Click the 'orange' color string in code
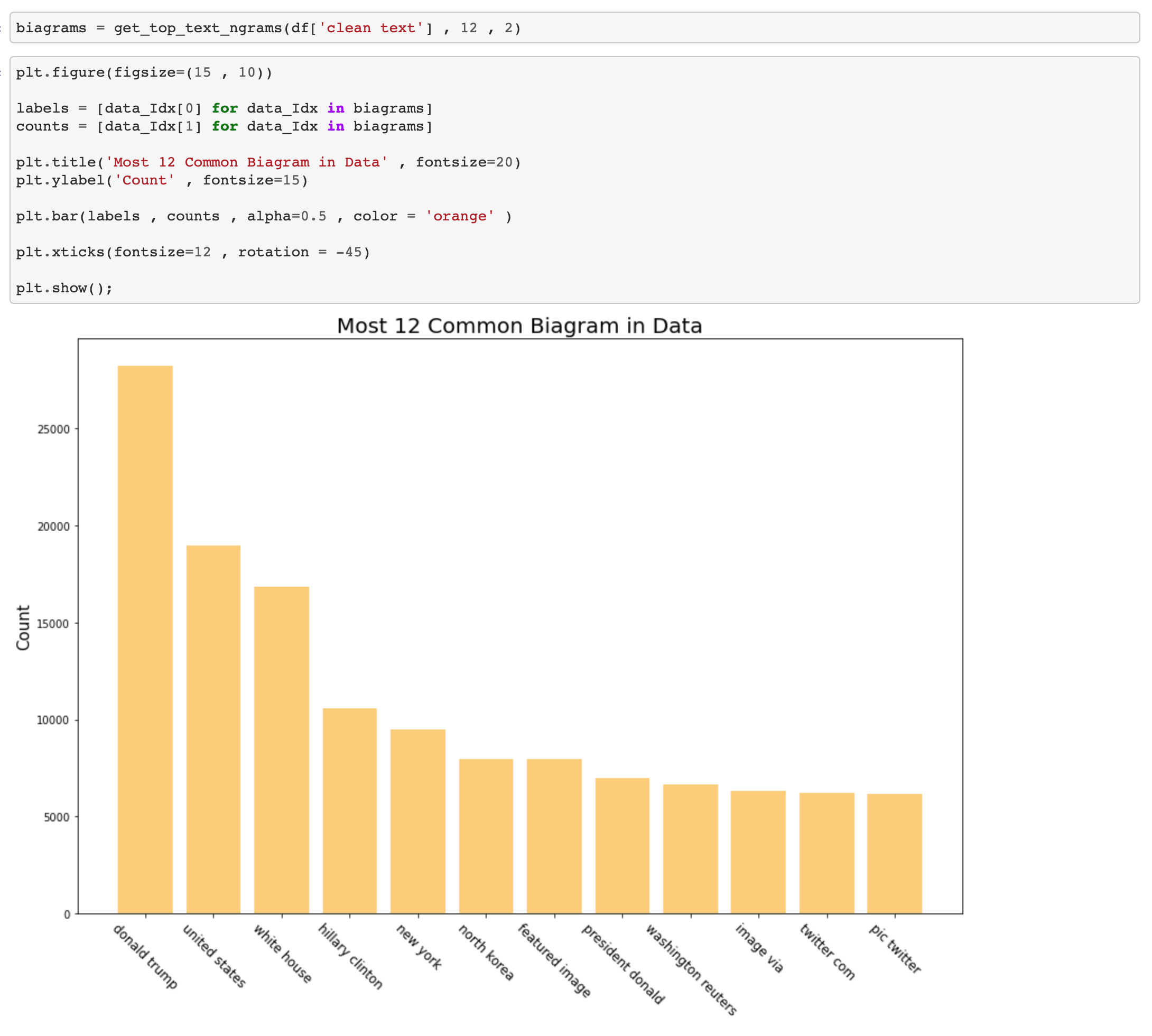Viewport: 1152px width, 1036px height. [459, 216]
